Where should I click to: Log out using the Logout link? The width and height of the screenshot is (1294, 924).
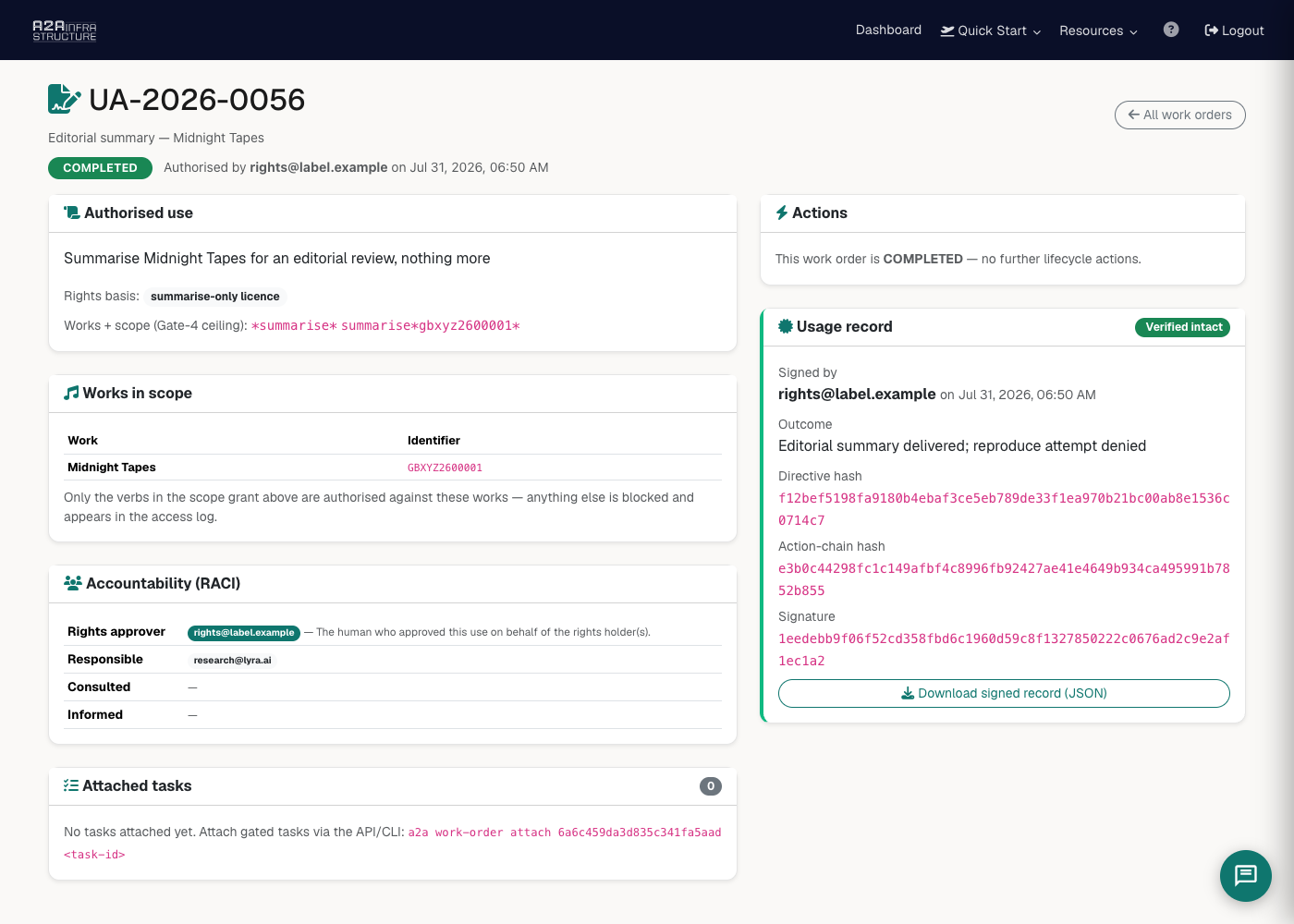coord(1234,30)
